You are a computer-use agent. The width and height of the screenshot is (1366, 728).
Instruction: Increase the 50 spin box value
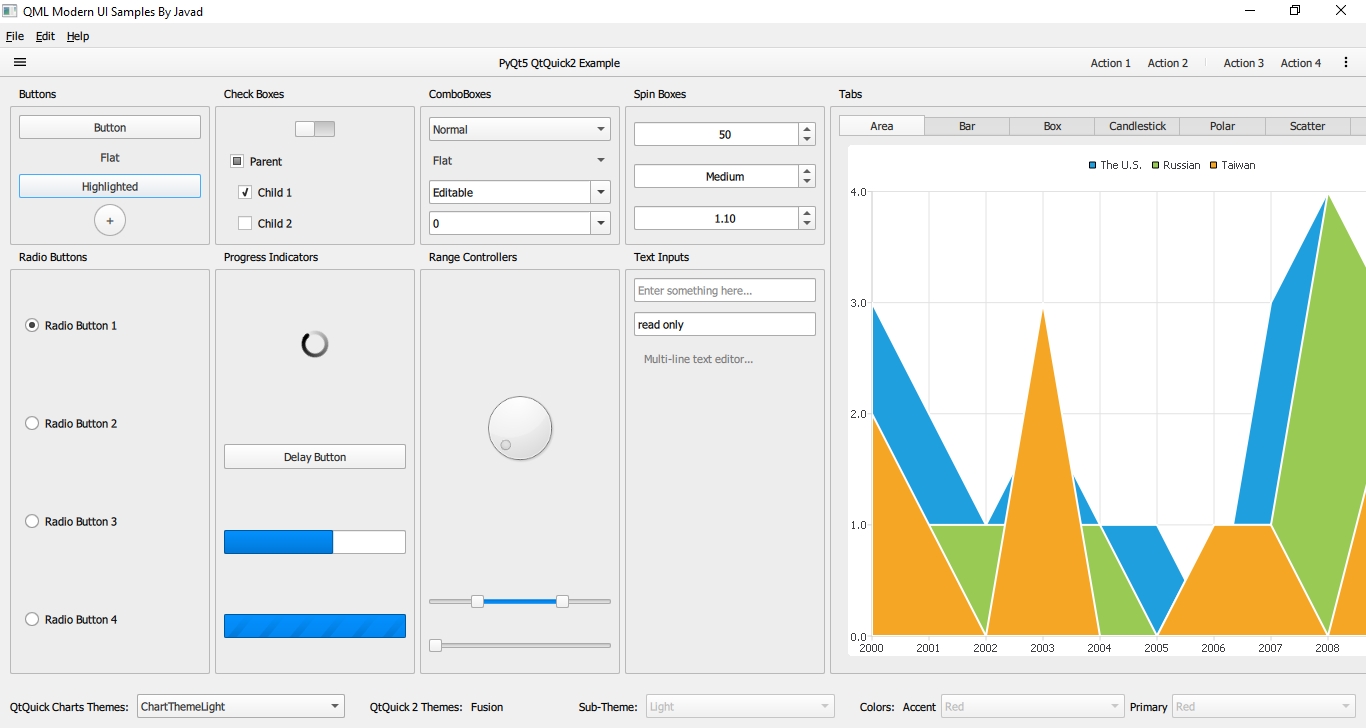[x=807, y=129]
